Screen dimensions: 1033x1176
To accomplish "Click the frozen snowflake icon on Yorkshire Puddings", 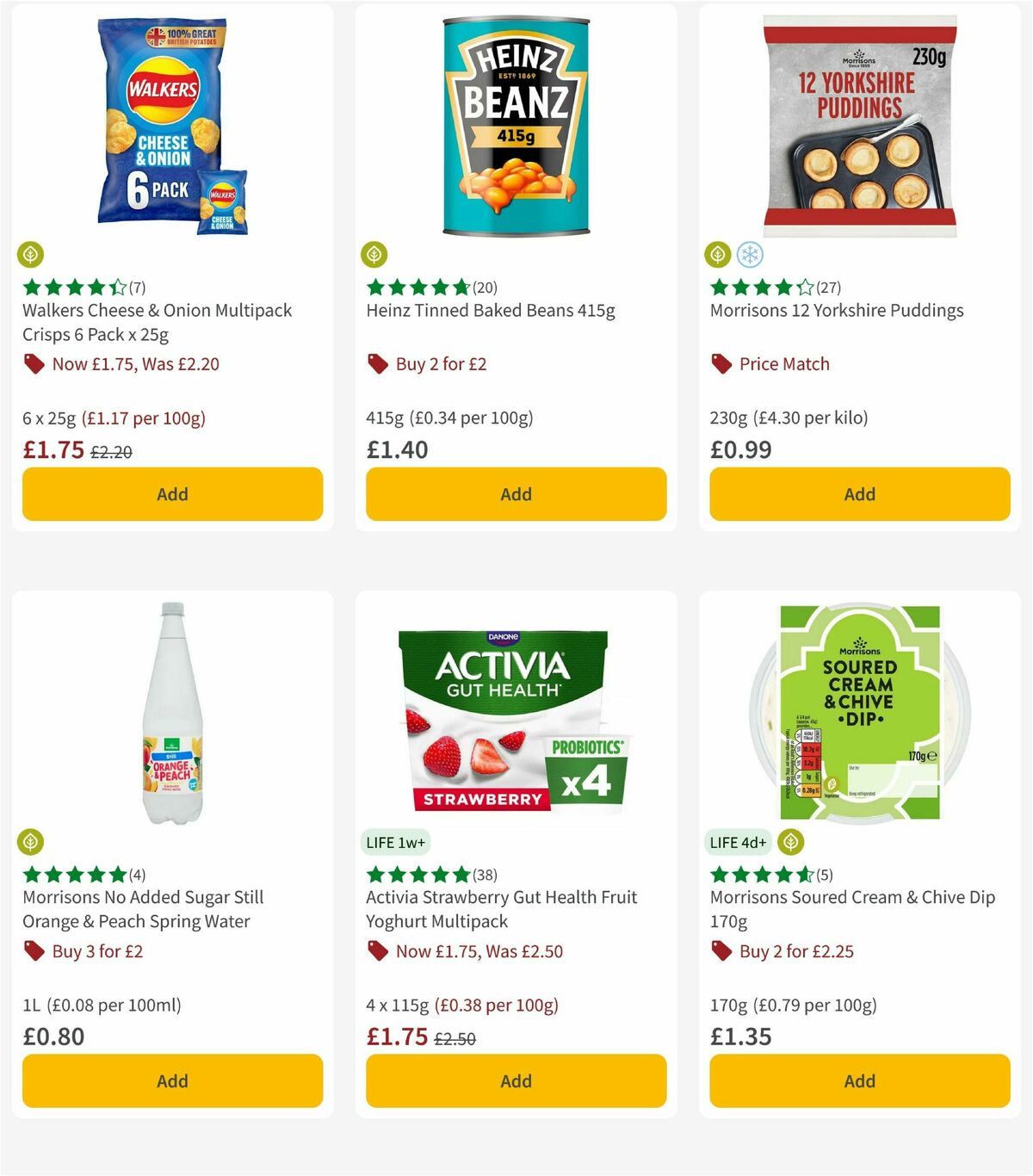I will click(750, 255).
